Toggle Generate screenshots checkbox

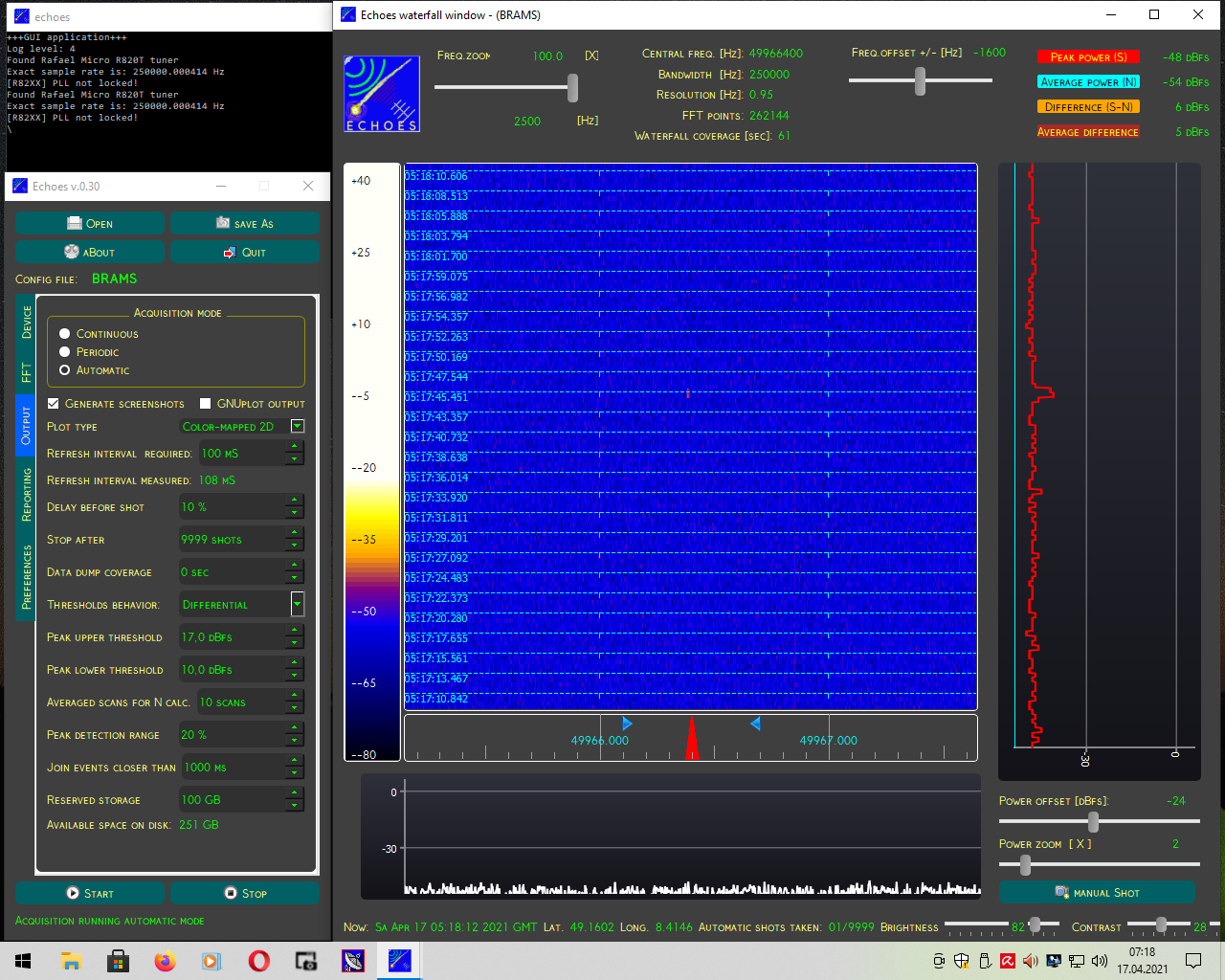(x=54, y=404)
